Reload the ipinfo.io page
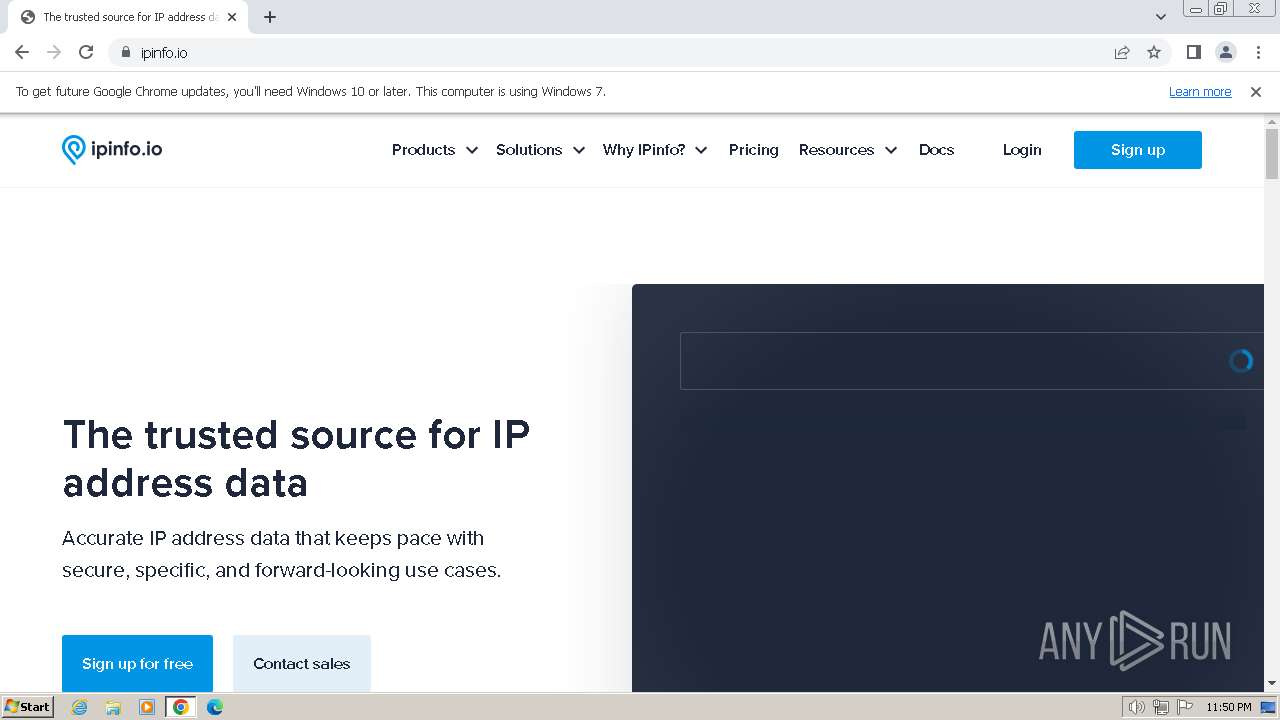Screen dimensions: 1280x720 pyautogui.click(x=86, y=53)
